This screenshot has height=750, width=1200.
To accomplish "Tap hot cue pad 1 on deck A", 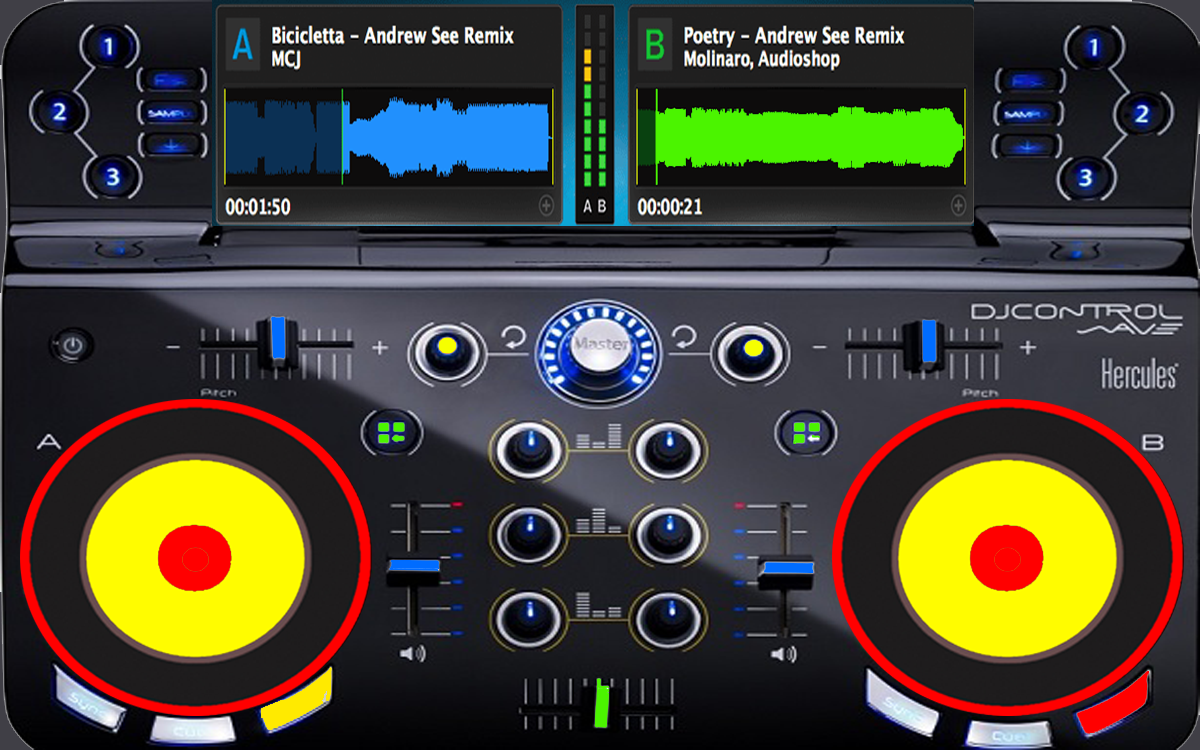I will [x=107, y=46].
